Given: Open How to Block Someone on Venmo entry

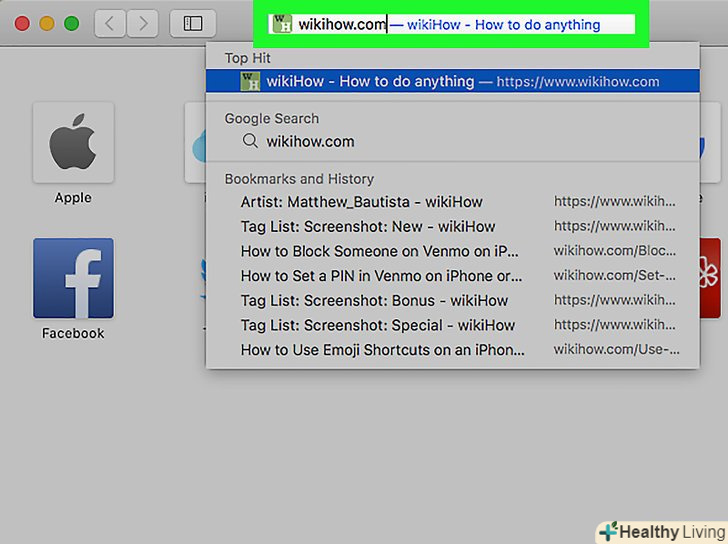Looking at the screenshot, I should [x=453, y=251].
